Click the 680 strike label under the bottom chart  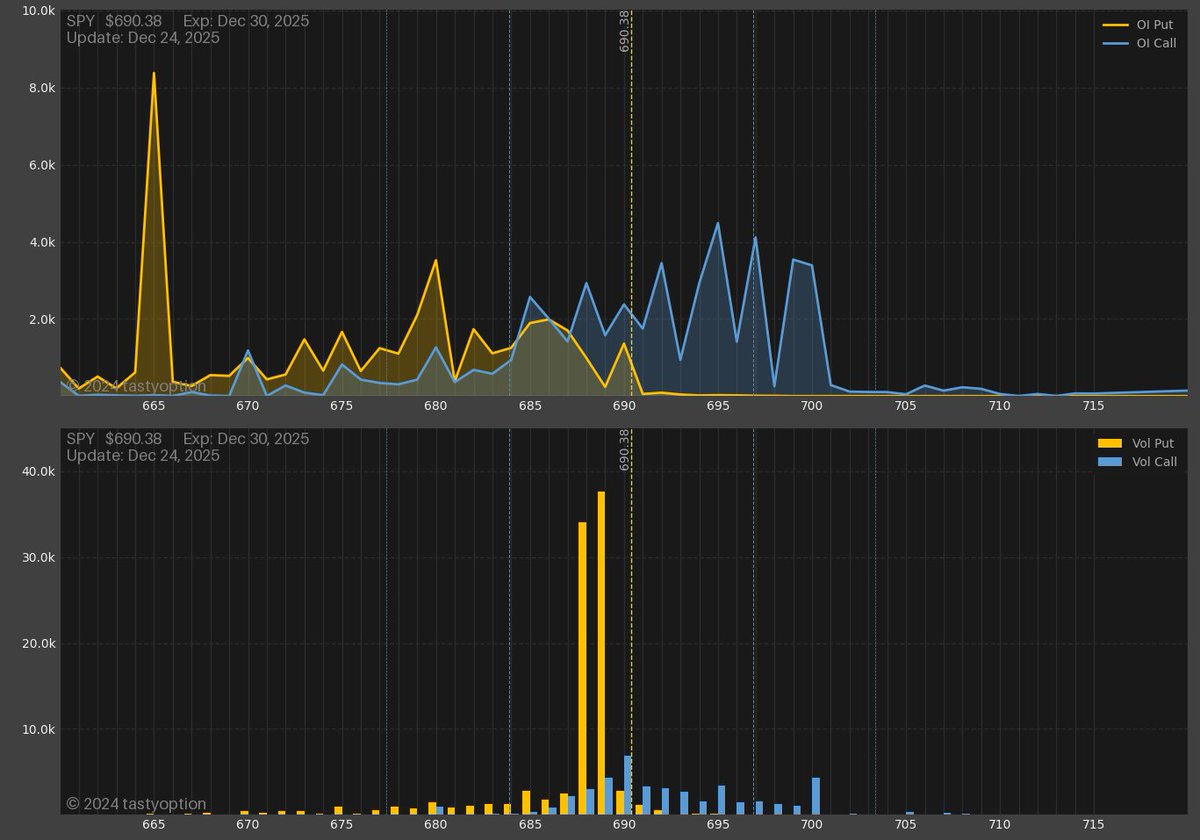[x=436, y=825]
